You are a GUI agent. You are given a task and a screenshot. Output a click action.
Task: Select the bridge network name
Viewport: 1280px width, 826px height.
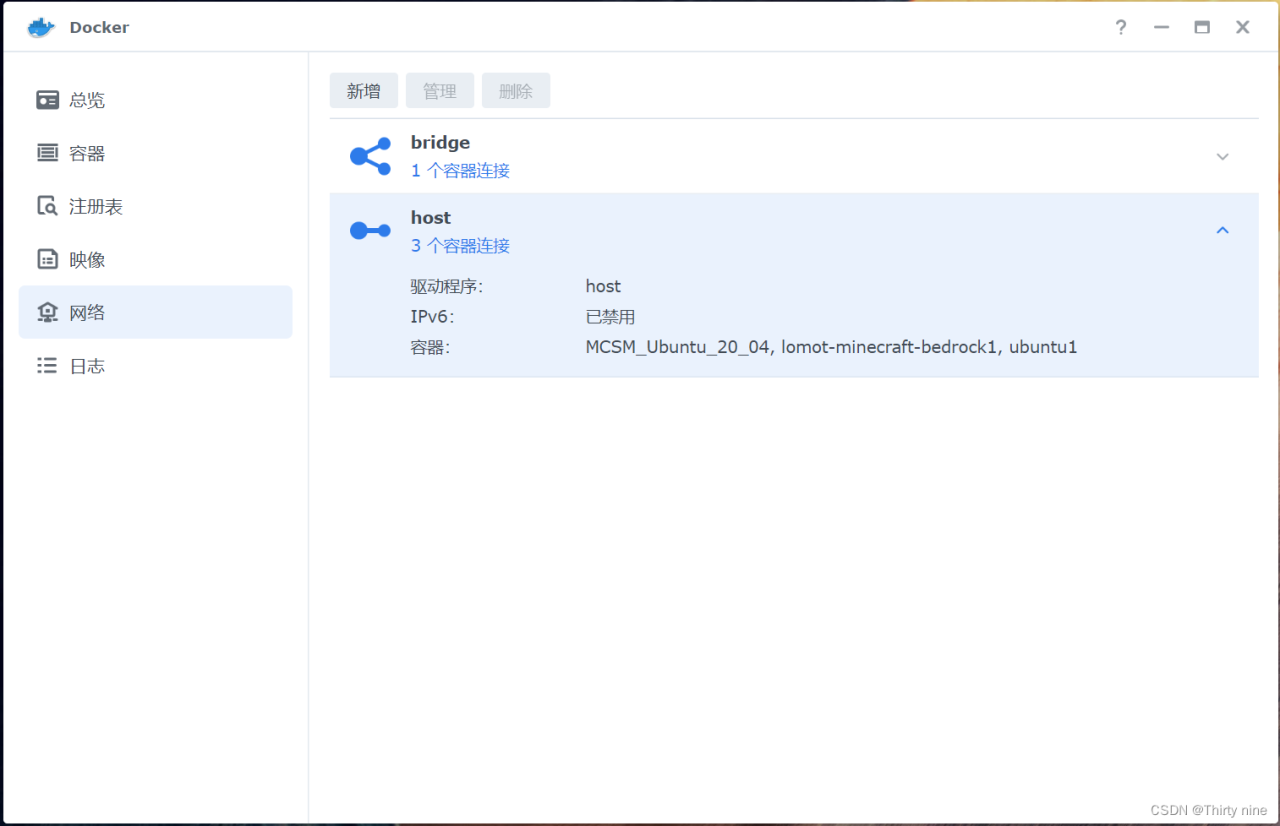click(x=440, y=143)
